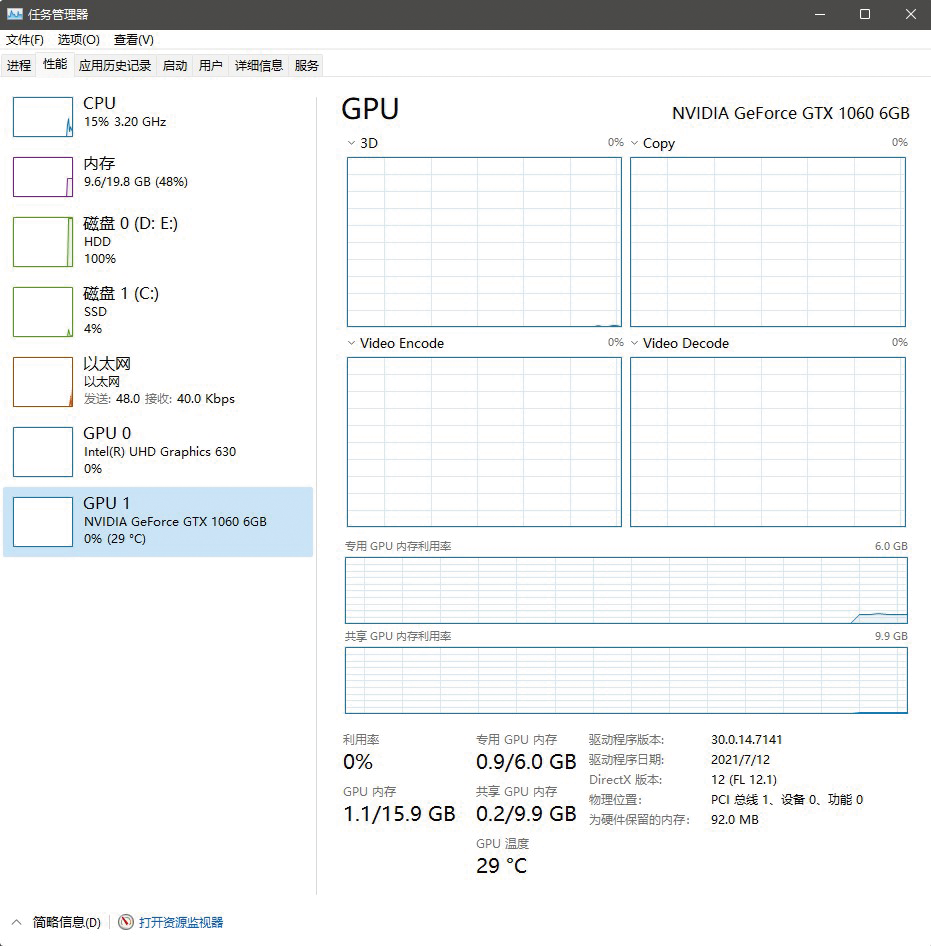Click the 3D engine usage graph
Image resolution: width=931 pixels, height=946 pixels.
click(x=484, y=242)
